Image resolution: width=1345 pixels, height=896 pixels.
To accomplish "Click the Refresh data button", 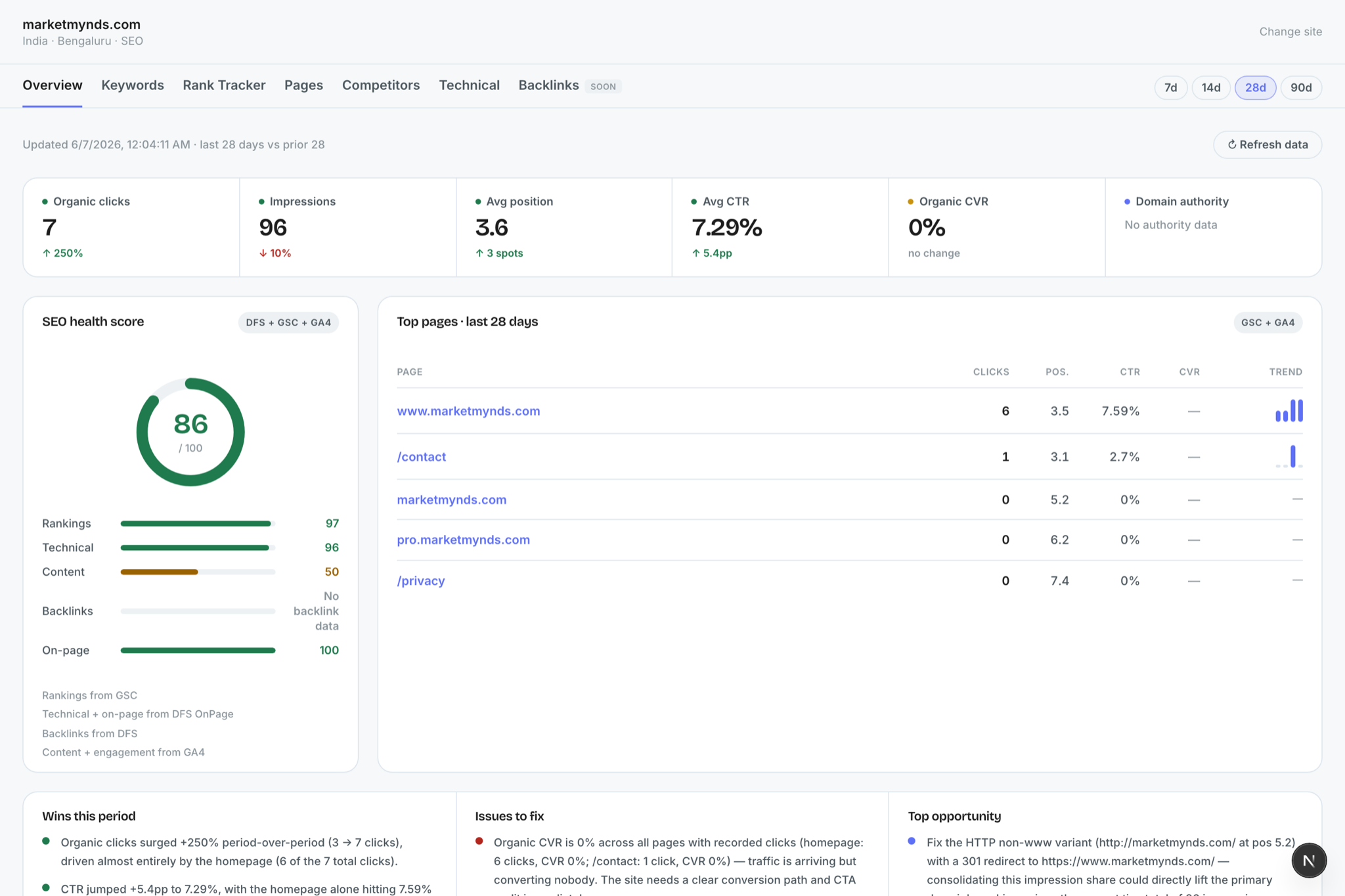I will [x=1267, y=144].
